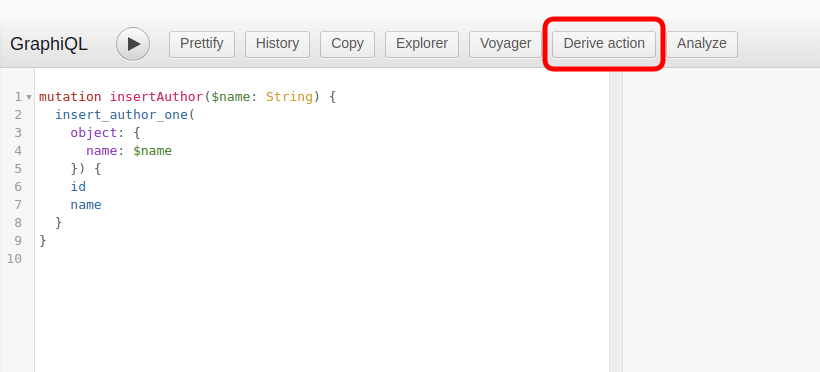This screenshot has width=820, height=372.
Task: Click the String type in the mutation signature
Action: coord(289,97)
